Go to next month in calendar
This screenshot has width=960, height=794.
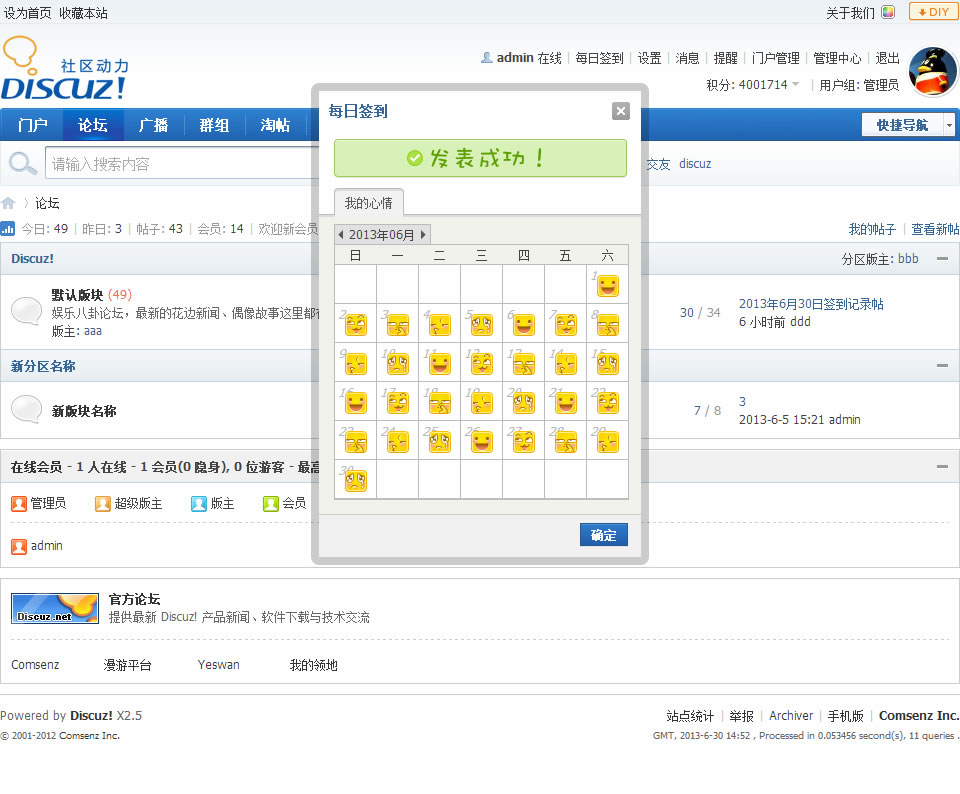pos(423,235)
